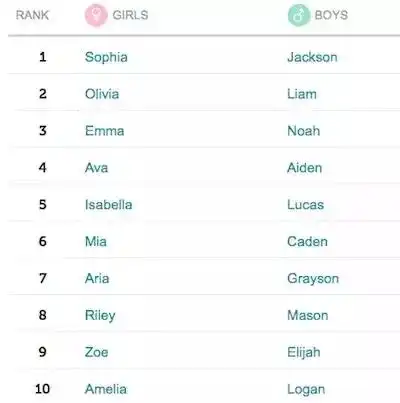Select the name Liam
Screen dimensions: 400x403
point(302,94)
